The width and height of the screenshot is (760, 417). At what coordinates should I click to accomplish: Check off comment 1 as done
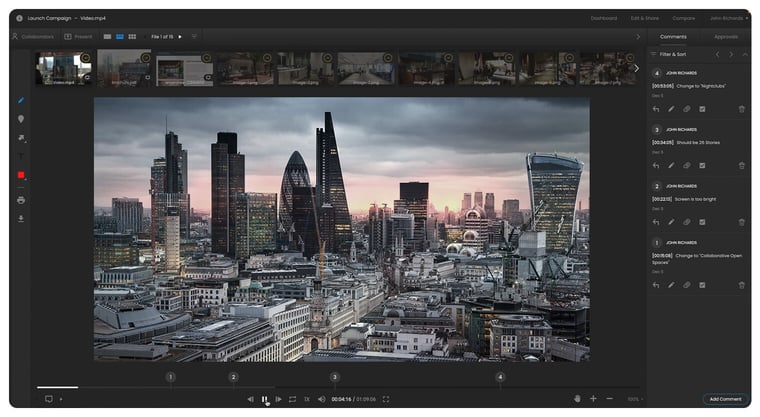pyautogui.click(x=702, y=285)
